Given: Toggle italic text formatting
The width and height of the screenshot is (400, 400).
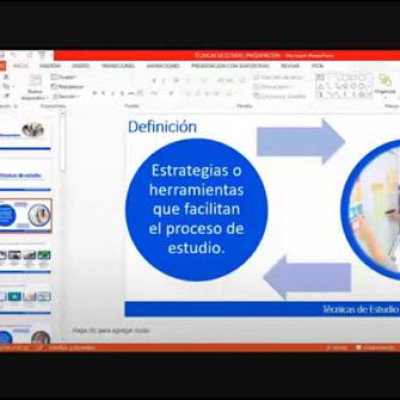Looking at the screenshot, I should click(104, 94).
